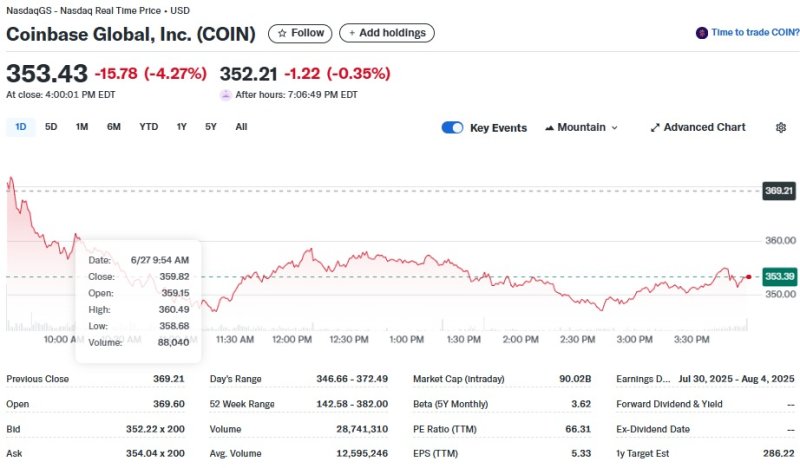Toggle the Key Events switch
The height and width of the screenshot is (468, 800).
[x=453, y=128]
